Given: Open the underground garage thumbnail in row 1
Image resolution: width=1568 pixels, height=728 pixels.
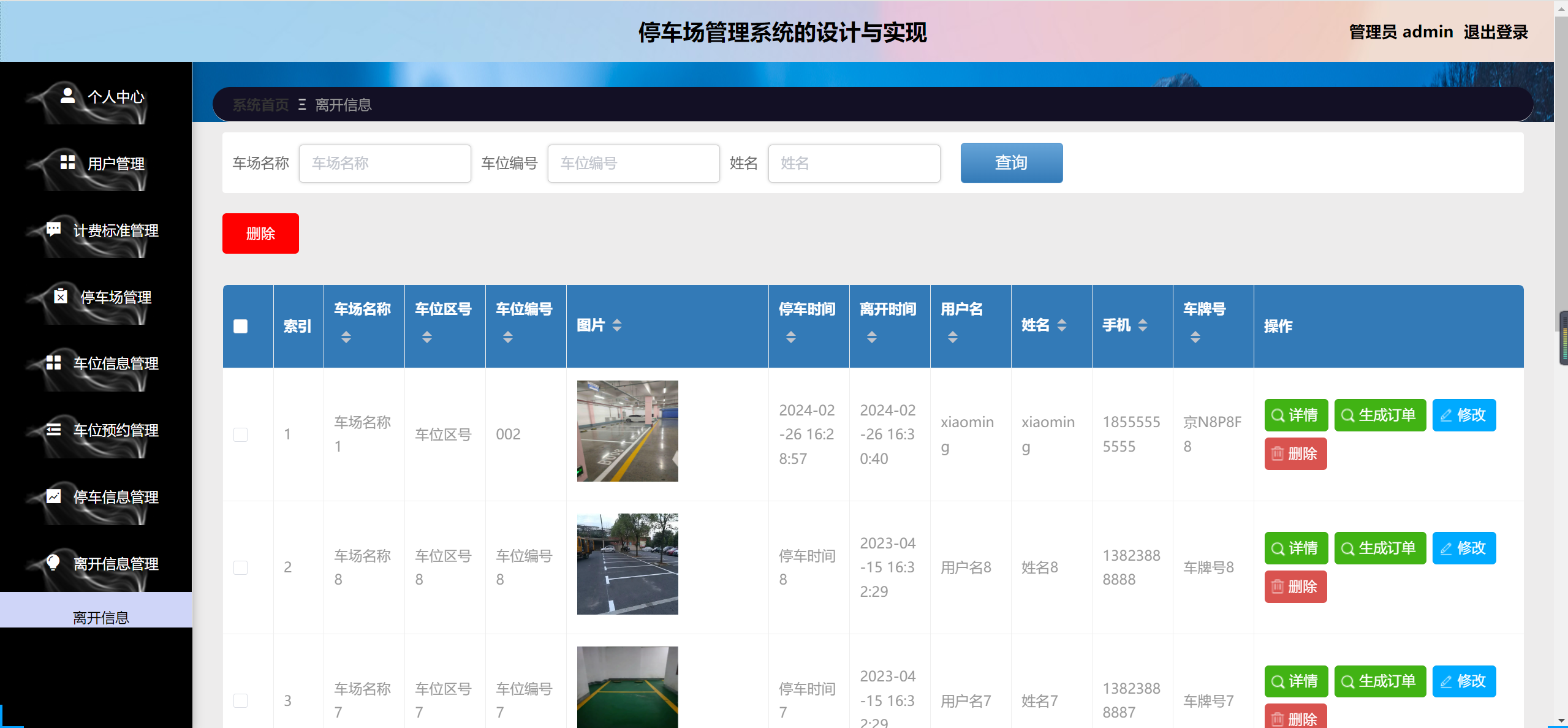Looking at the screenshot, I should (627, 431).
